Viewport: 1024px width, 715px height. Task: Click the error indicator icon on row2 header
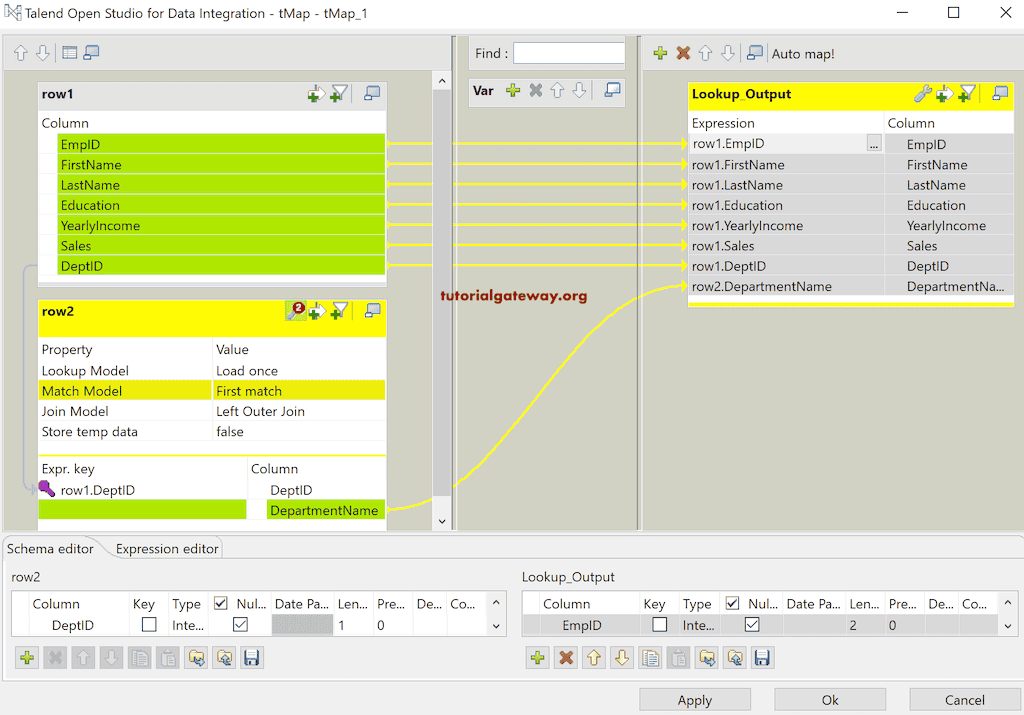tap(295, 311)
